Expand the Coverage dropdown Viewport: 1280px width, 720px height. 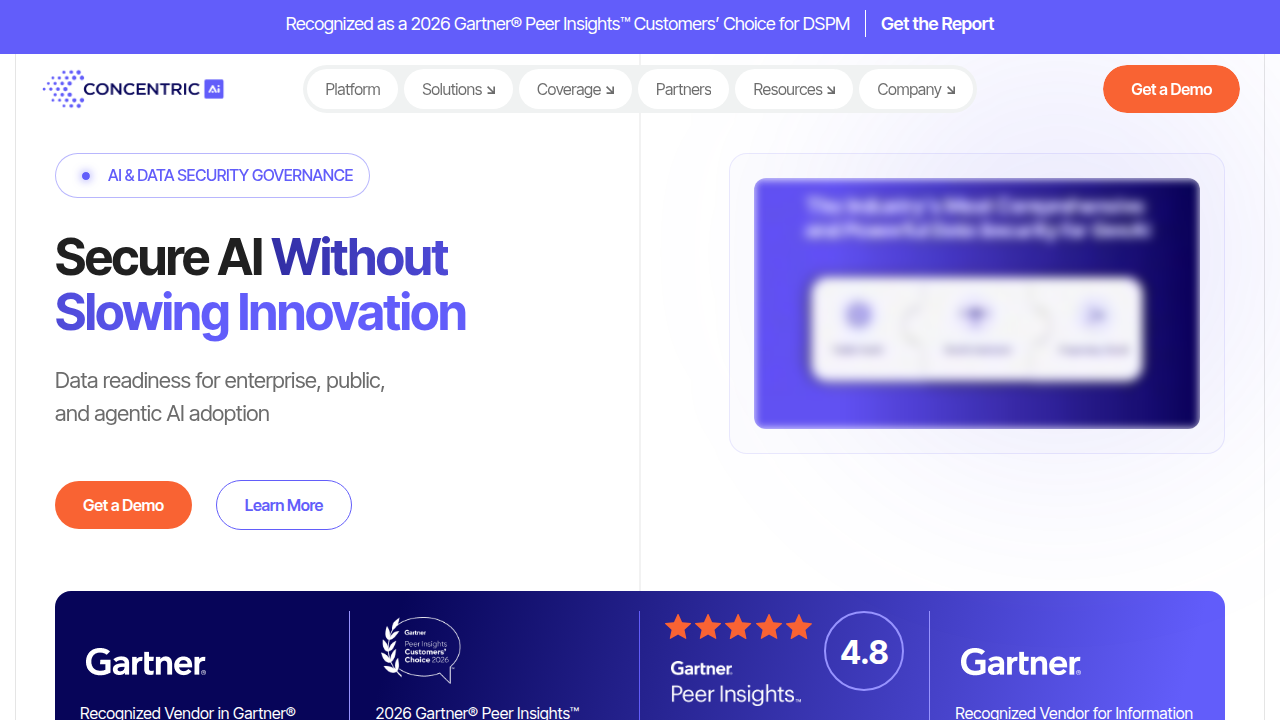tap(575, 89)
